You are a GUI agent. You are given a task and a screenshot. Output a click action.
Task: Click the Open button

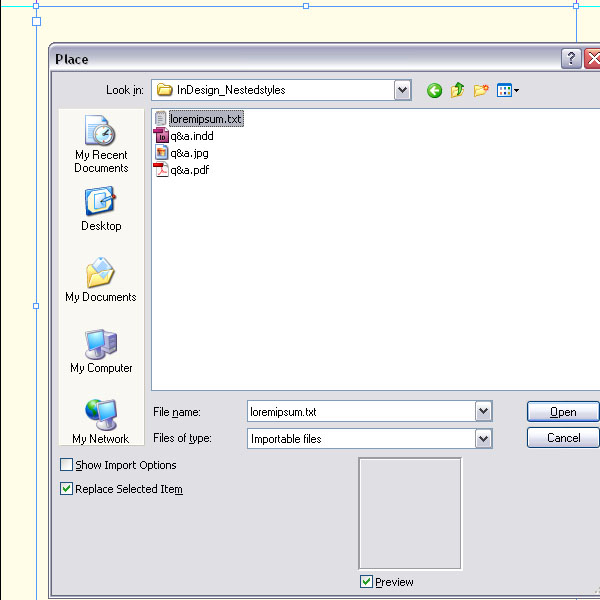563,412
